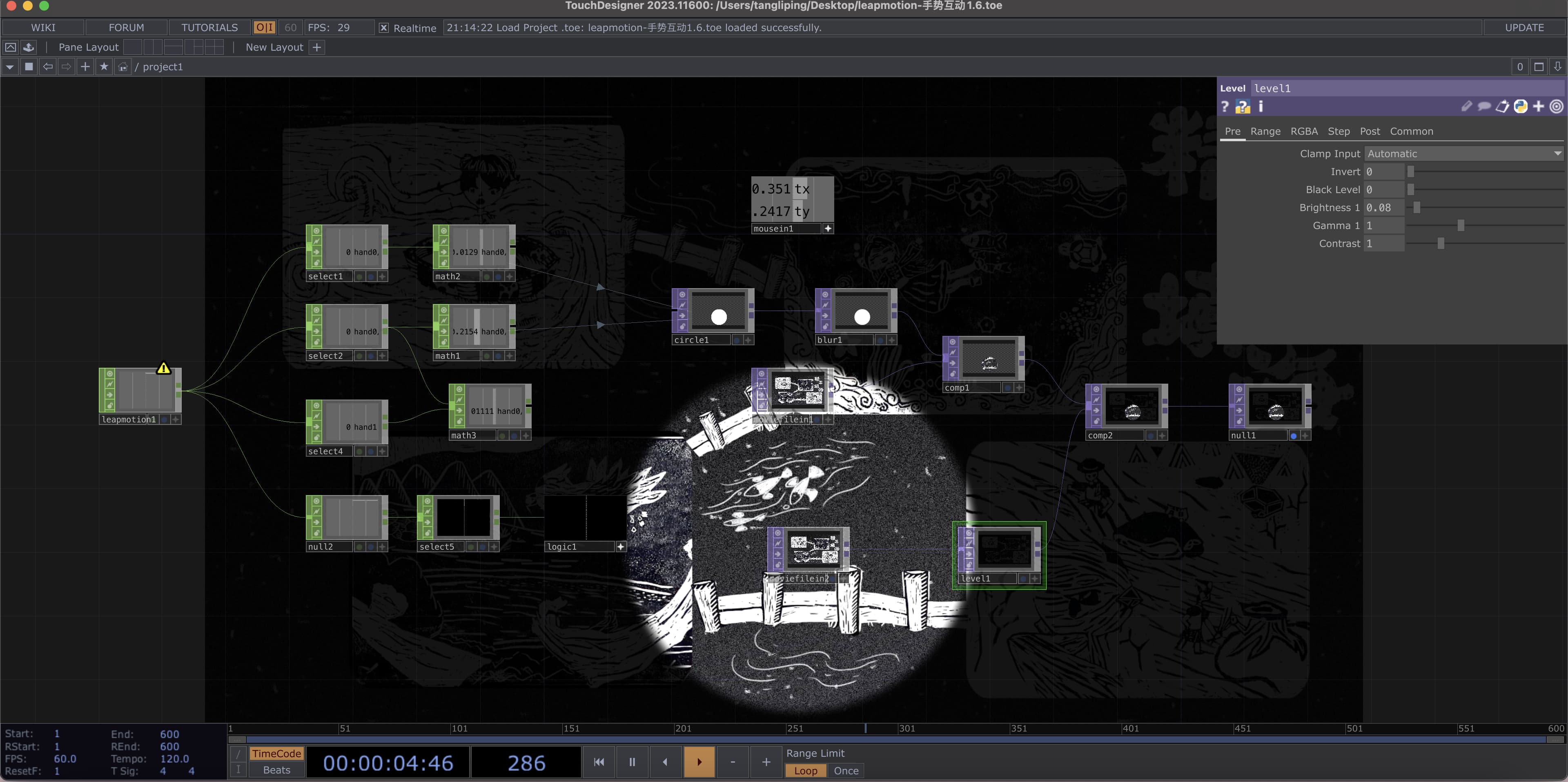Open the palette browser icon on layout bar
This screenshot has height=782, width=1568.
click(29, 47)
